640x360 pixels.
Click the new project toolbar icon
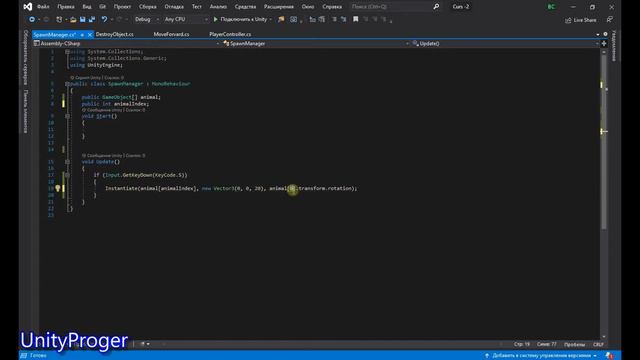[x=59, y=19]
